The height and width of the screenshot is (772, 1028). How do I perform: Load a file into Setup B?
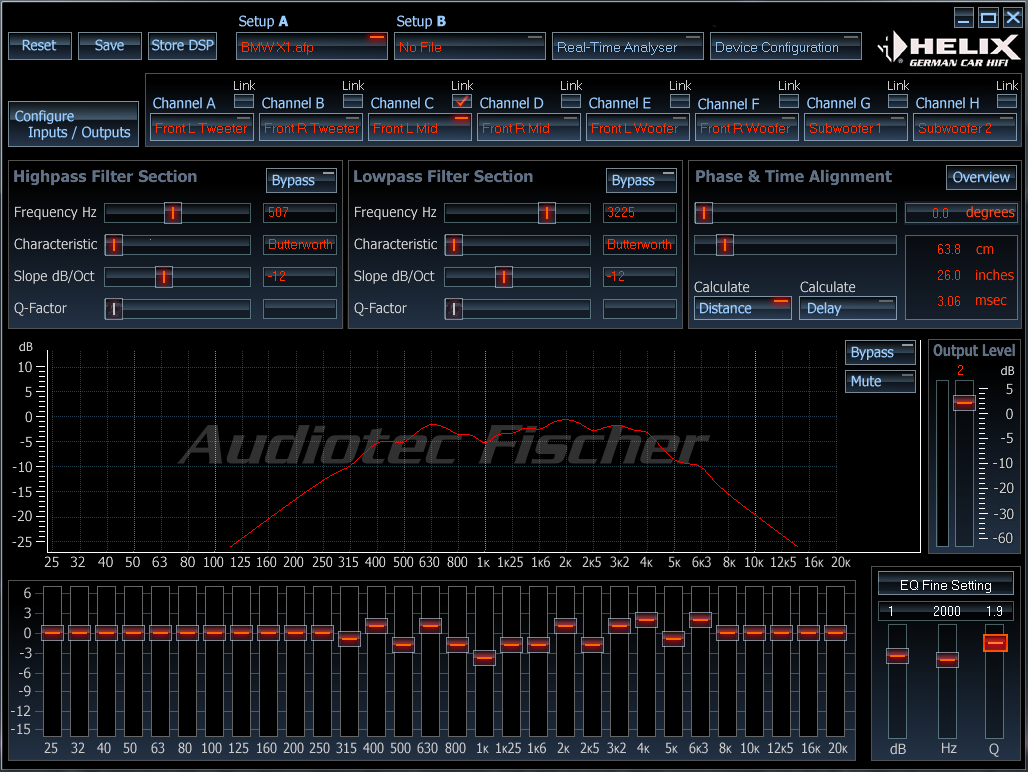pos(469,47)
